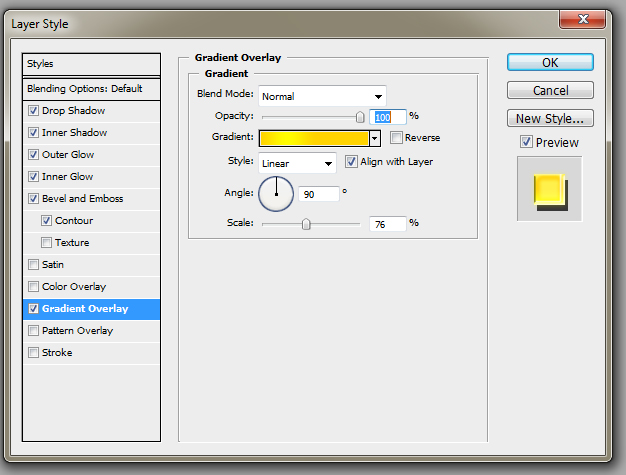Toggle the Inner Glow checkbox
The height and width of the screenshot is (475, 626).
[x=34, y=176]
